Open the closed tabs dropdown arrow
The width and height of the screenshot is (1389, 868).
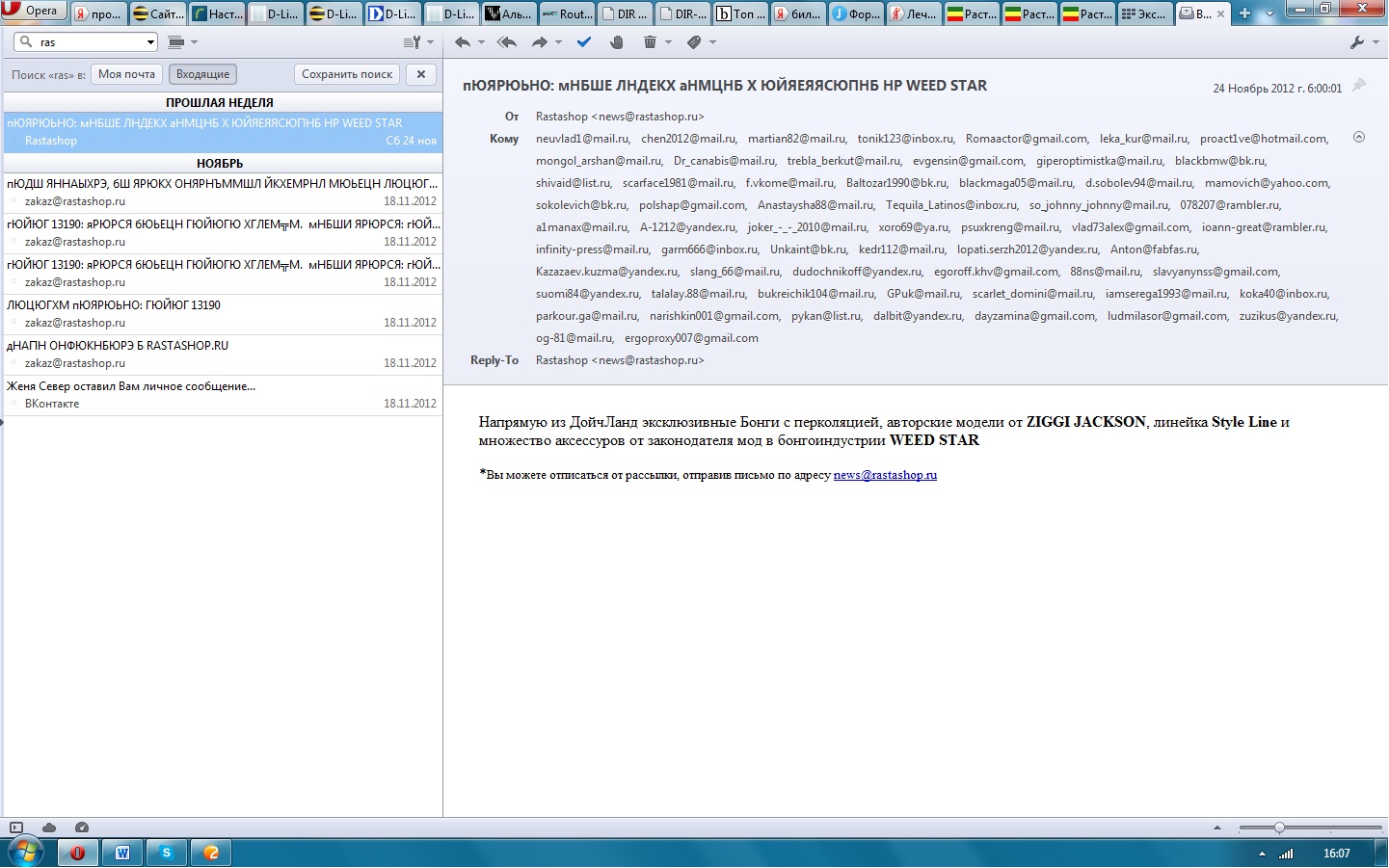1269,13
